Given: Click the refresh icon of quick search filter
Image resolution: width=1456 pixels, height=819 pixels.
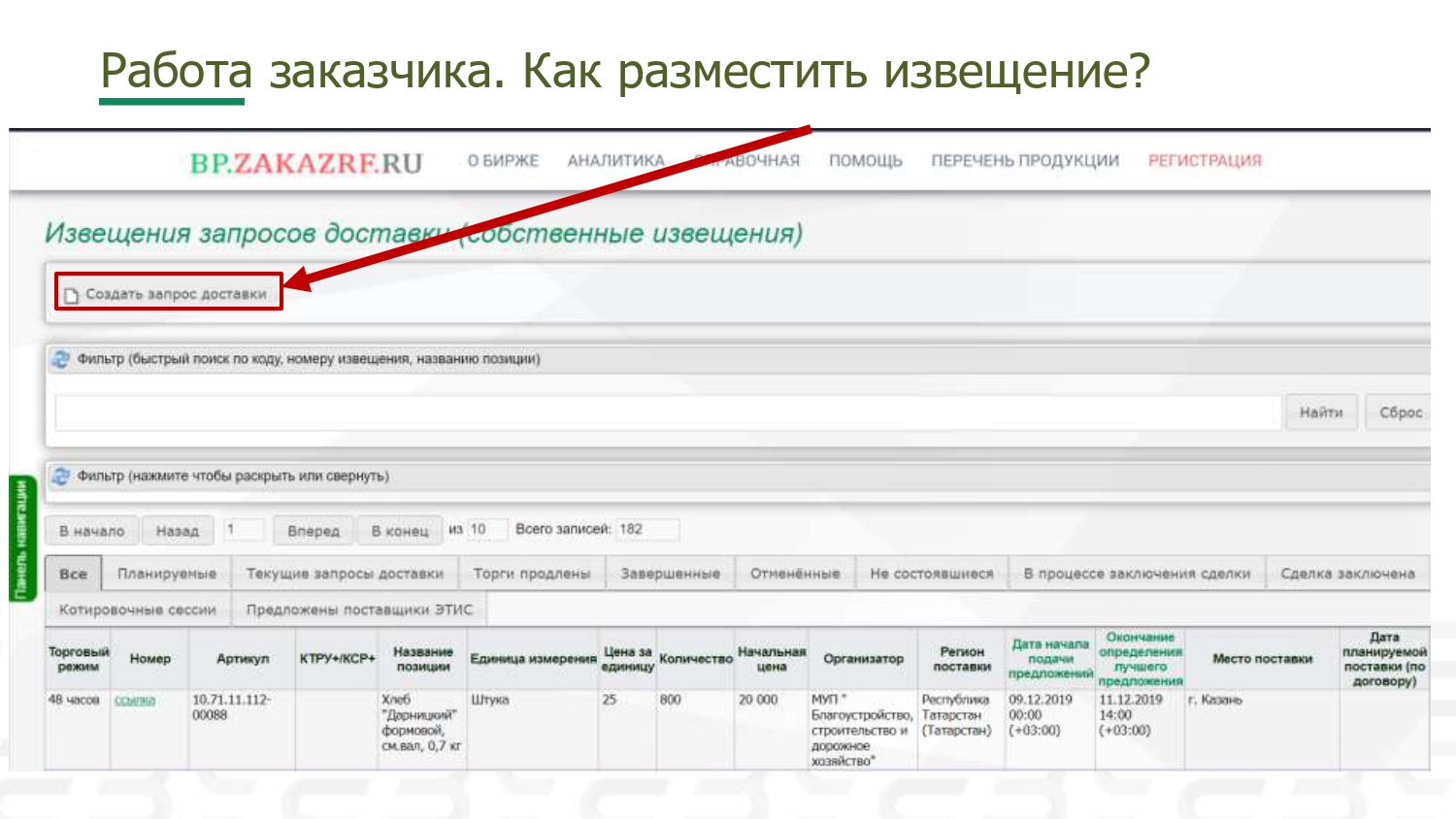Looking at the screenshot, I should [61, 359].
